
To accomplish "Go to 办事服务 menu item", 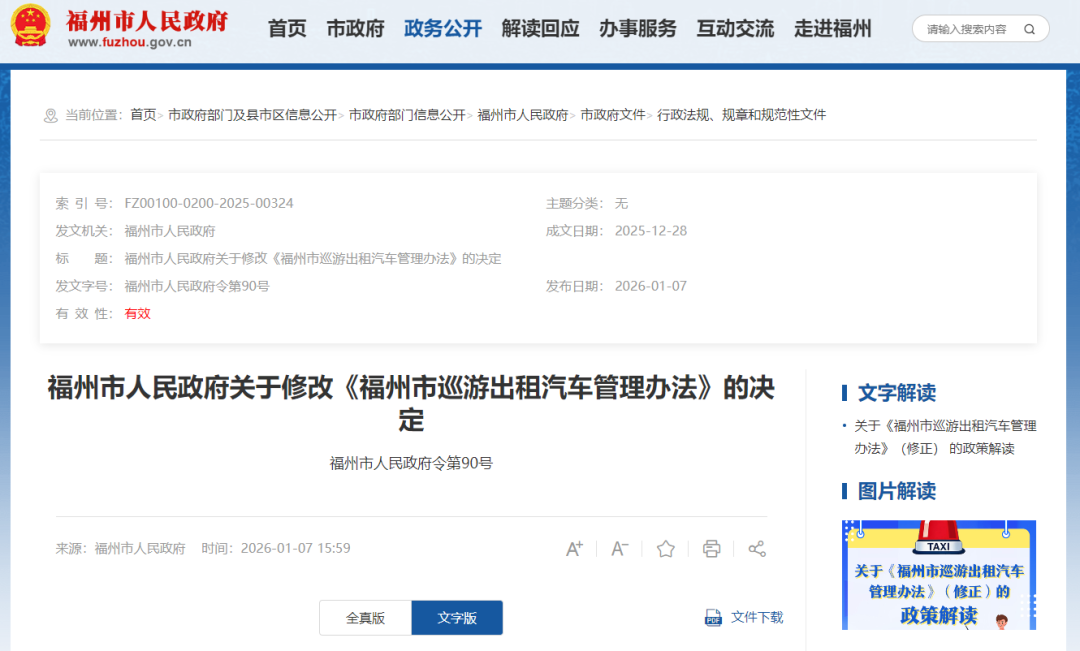I will pos(638,29).
